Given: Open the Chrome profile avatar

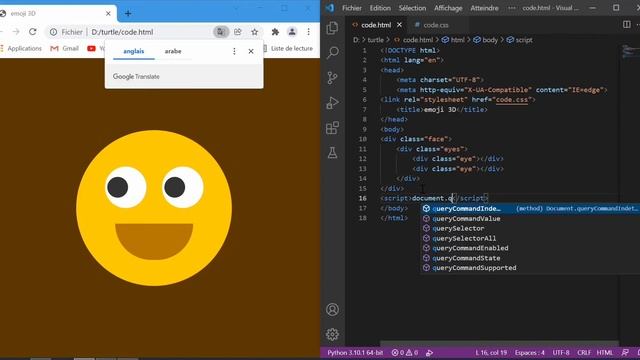Looking at the screenshot, I should coord(292,32).
